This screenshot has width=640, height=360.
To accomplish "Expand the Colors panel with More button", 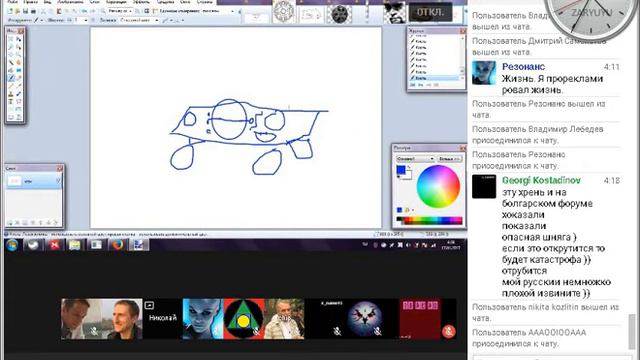I will (x=449, y=158).
